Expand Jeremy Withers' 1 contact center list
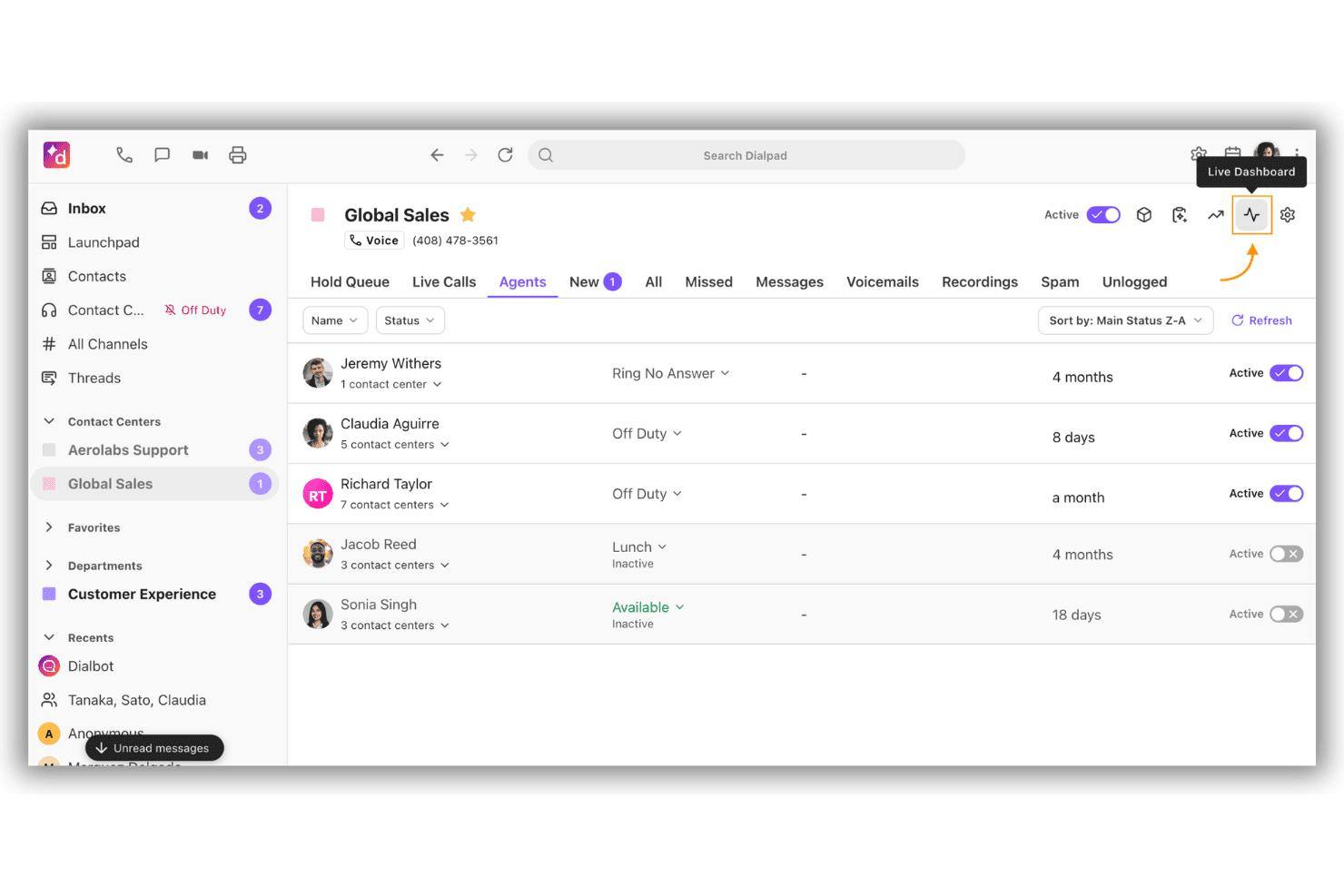Image resolution: width=1344 pixels, height=896 pixels. [x=391, y=384]
